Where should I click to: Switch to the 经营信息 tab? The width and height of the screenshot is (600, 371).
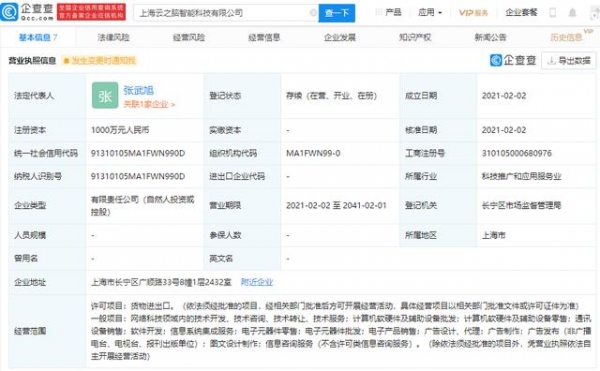tap(264, 37)
